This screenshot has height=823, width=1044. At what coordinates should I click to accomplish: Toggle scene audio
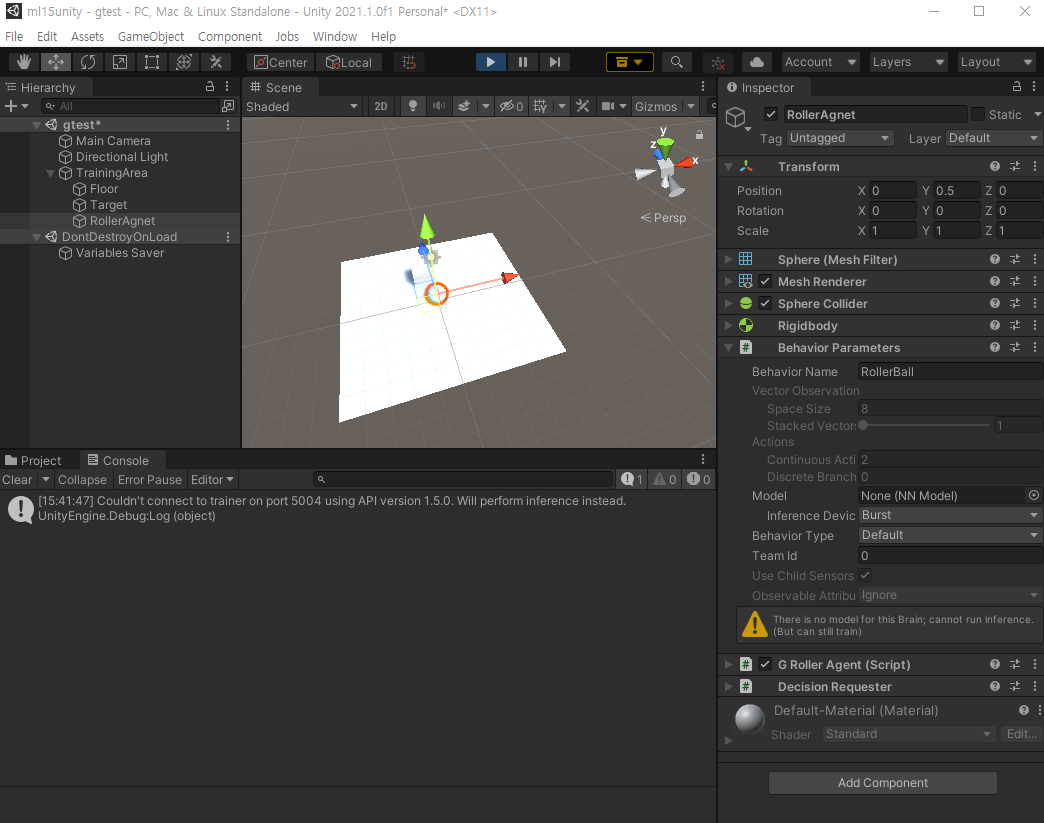point(438,106)
